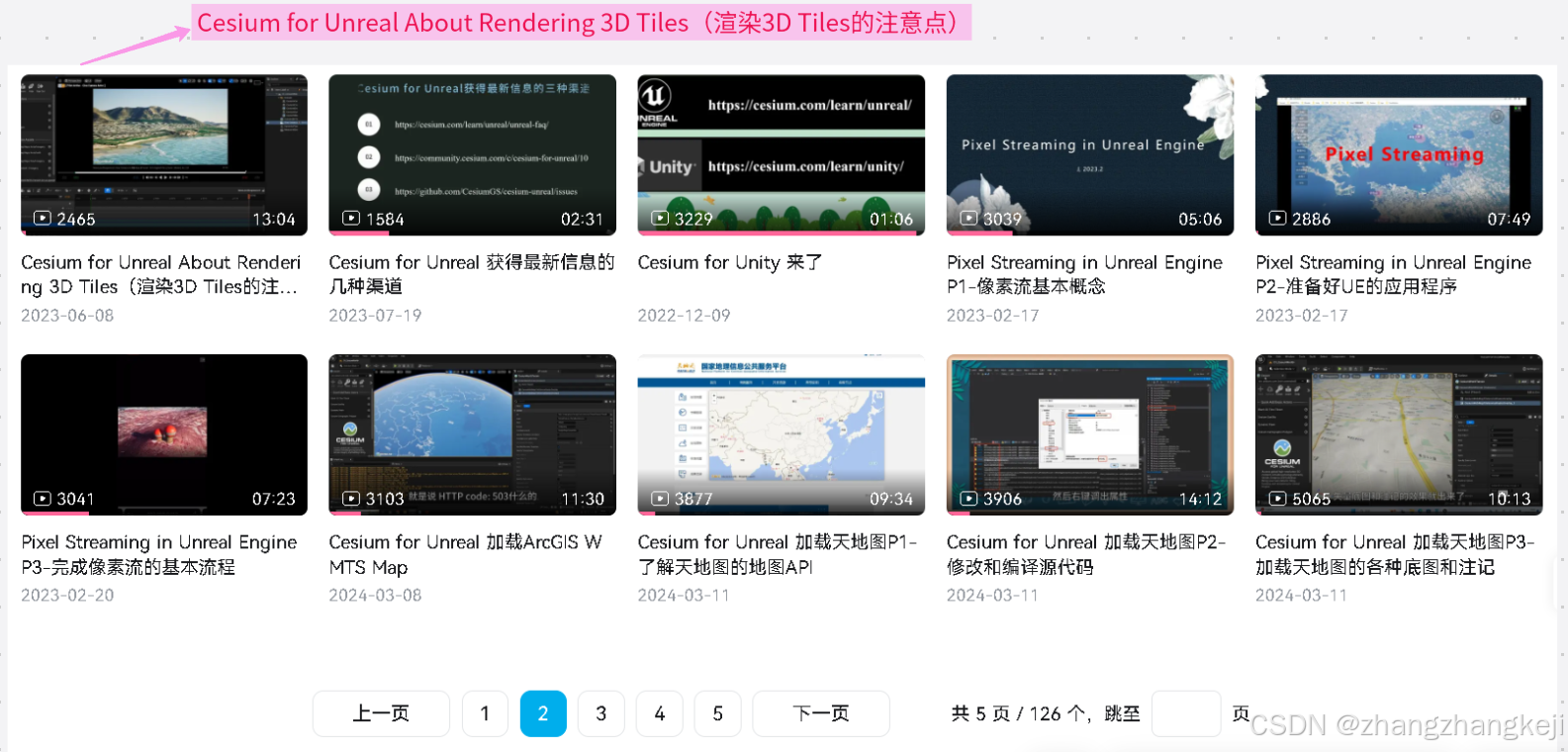The width and height of the screenshot is (1568, 752).
Task: Click play count icon beside 3906
Action: [968, 499]
